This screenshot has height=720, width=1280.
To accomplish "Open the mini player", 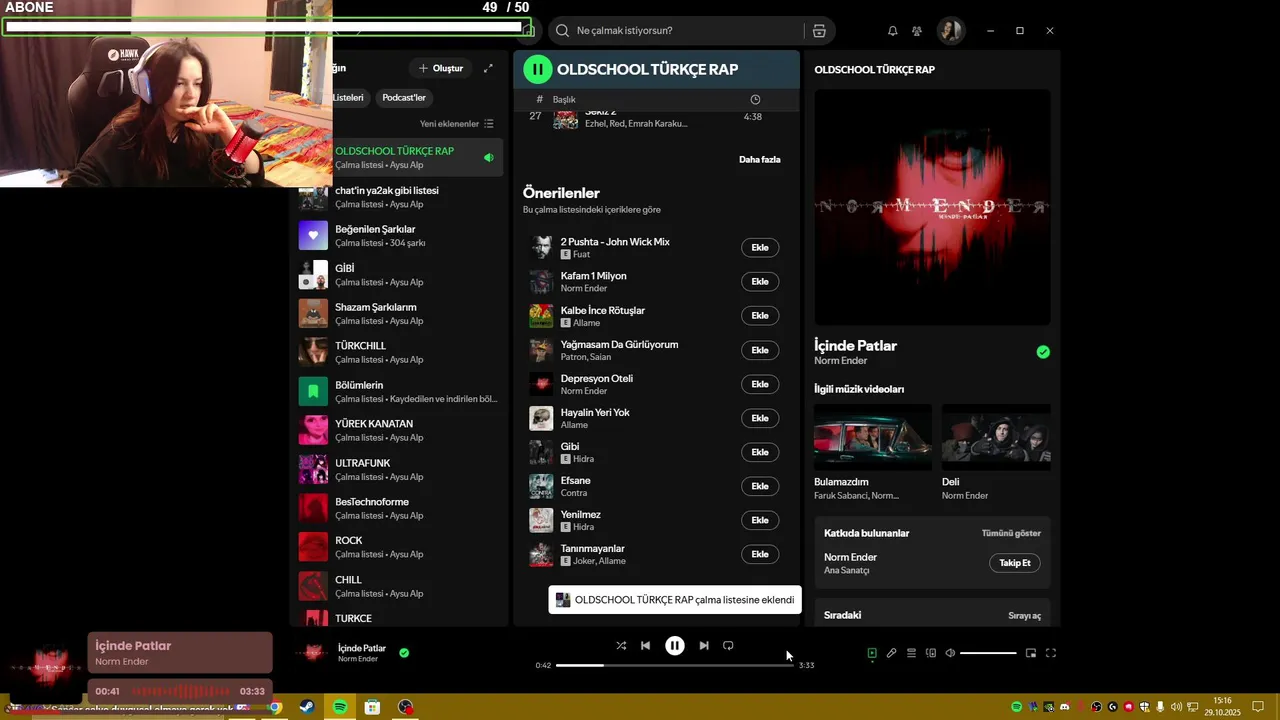I will (x=1031, y=653).
